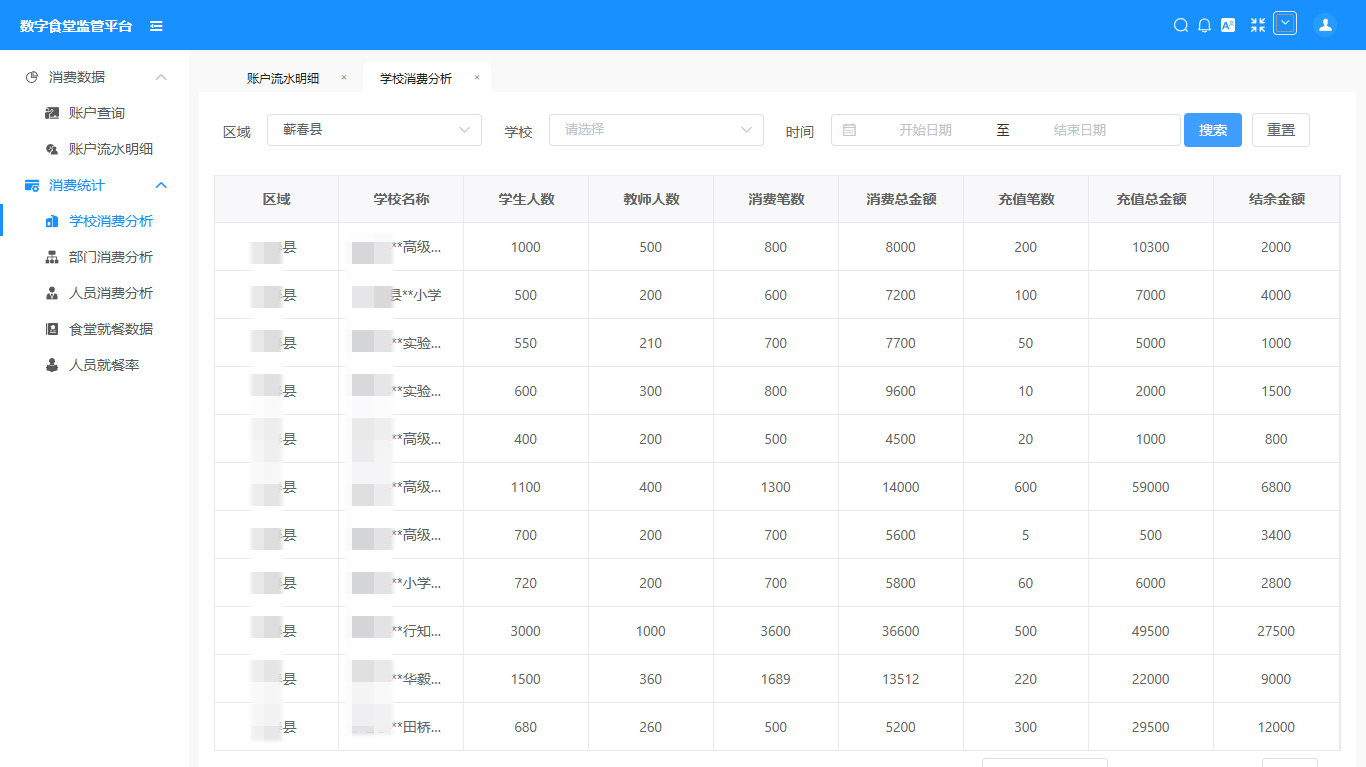
Task: Open the calendar icon in the 时间 field
Action: pyautogui.click(x=851, y=129)
